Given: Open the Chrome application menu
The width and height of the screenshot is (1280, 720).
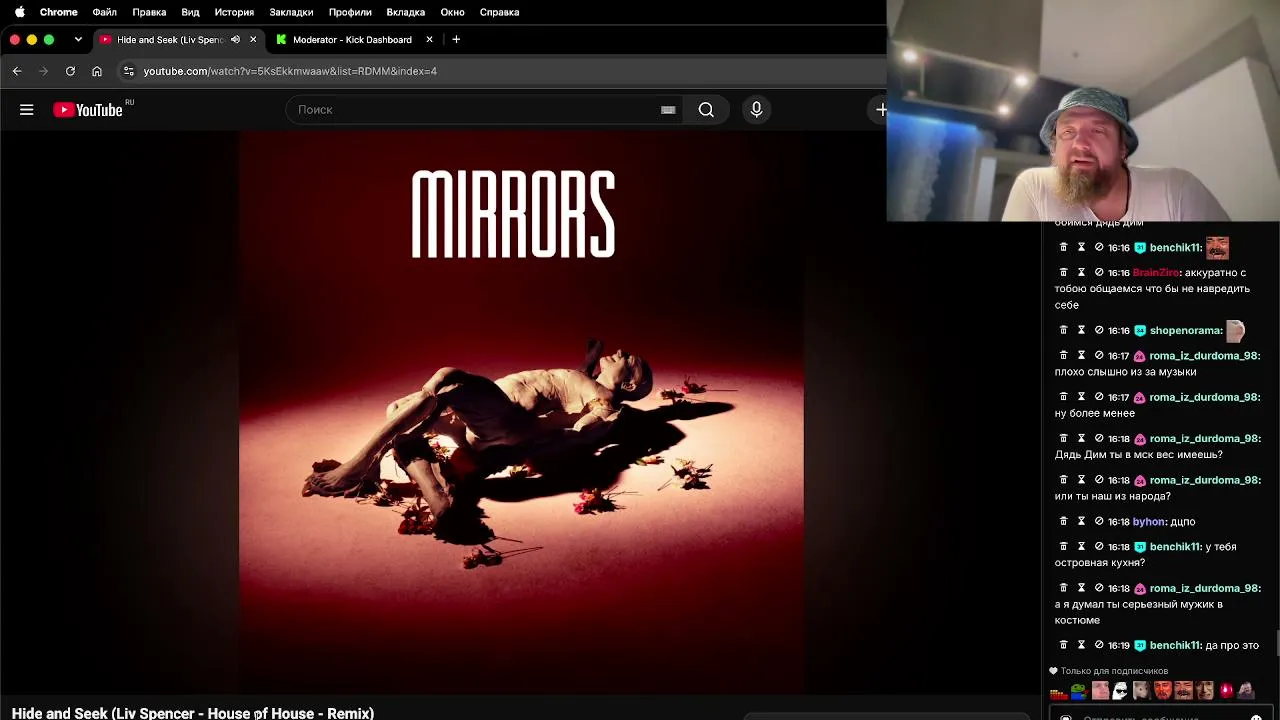Looking at the screenshot, I should (59, 12).
